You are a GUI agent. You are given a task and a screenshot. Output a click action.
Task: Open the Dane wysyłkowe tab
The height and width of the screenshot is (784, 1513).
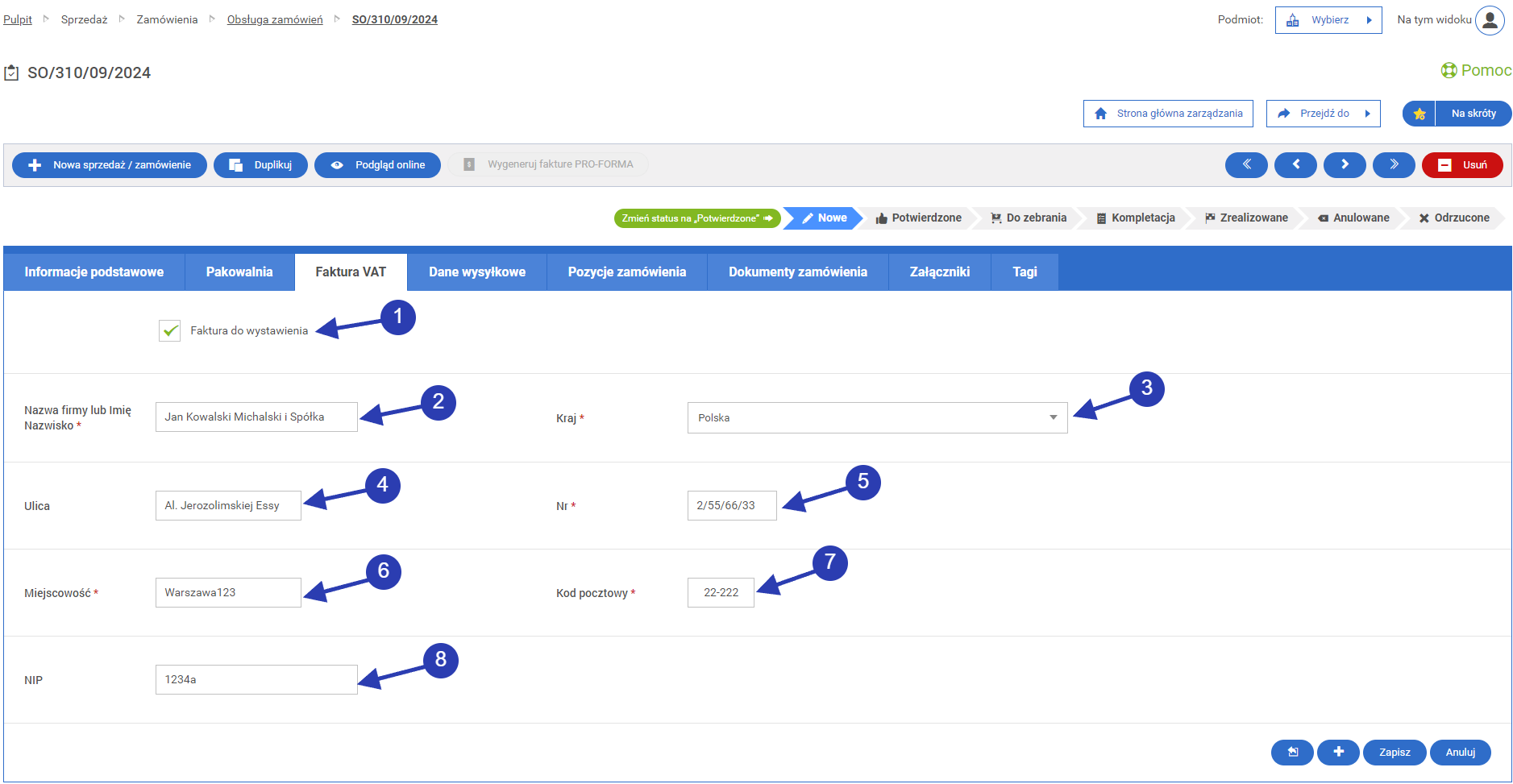coord(476,272)
